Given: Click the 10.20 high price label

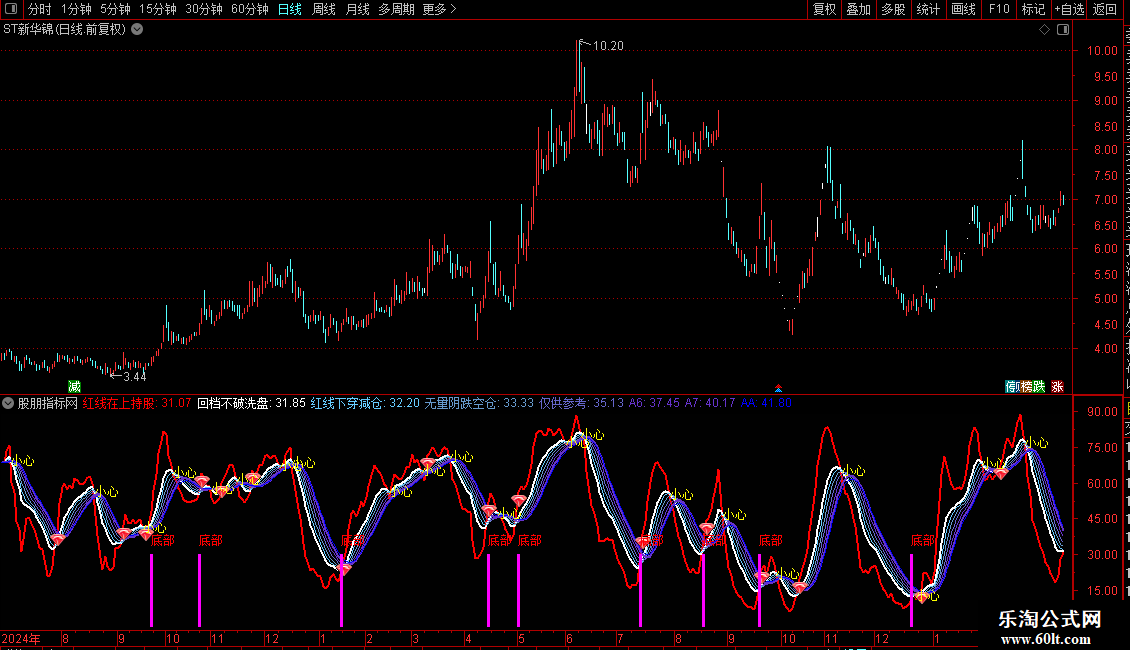Looking at the screenshot, I should (608, 45).
